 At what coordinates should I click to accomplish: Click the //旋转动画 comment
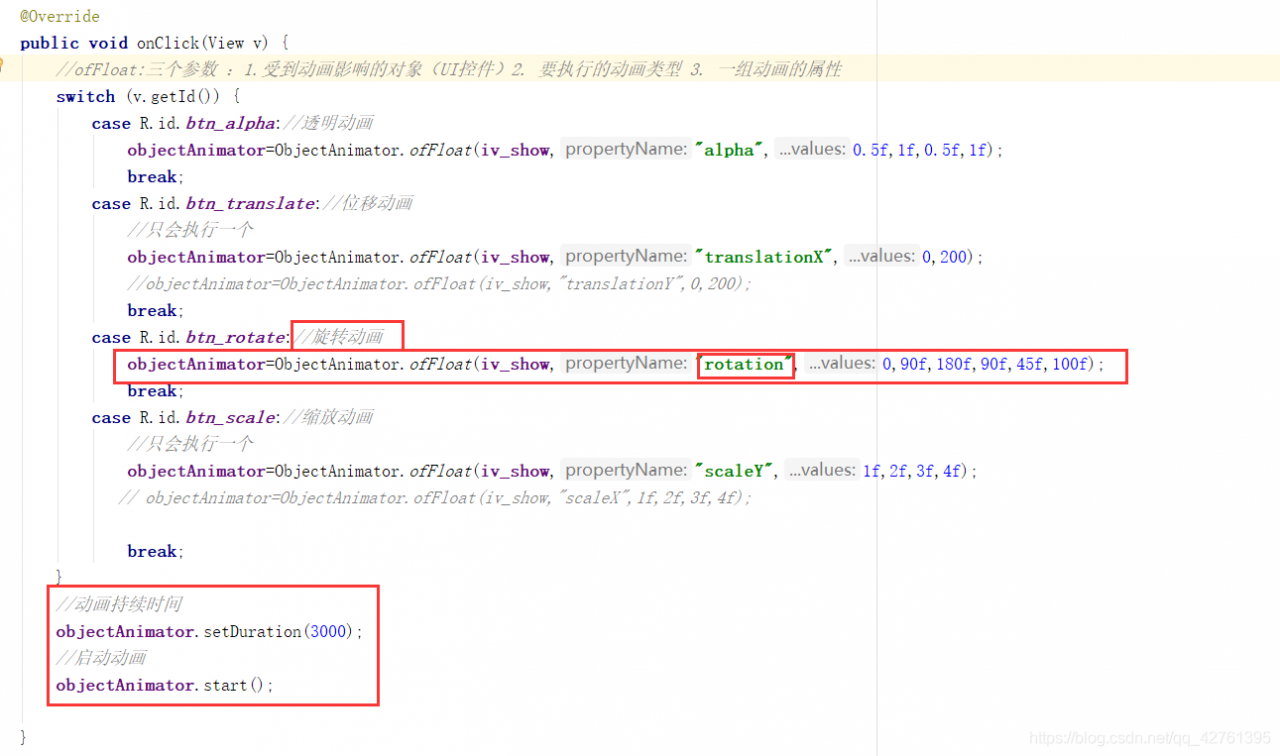[340, 338]
